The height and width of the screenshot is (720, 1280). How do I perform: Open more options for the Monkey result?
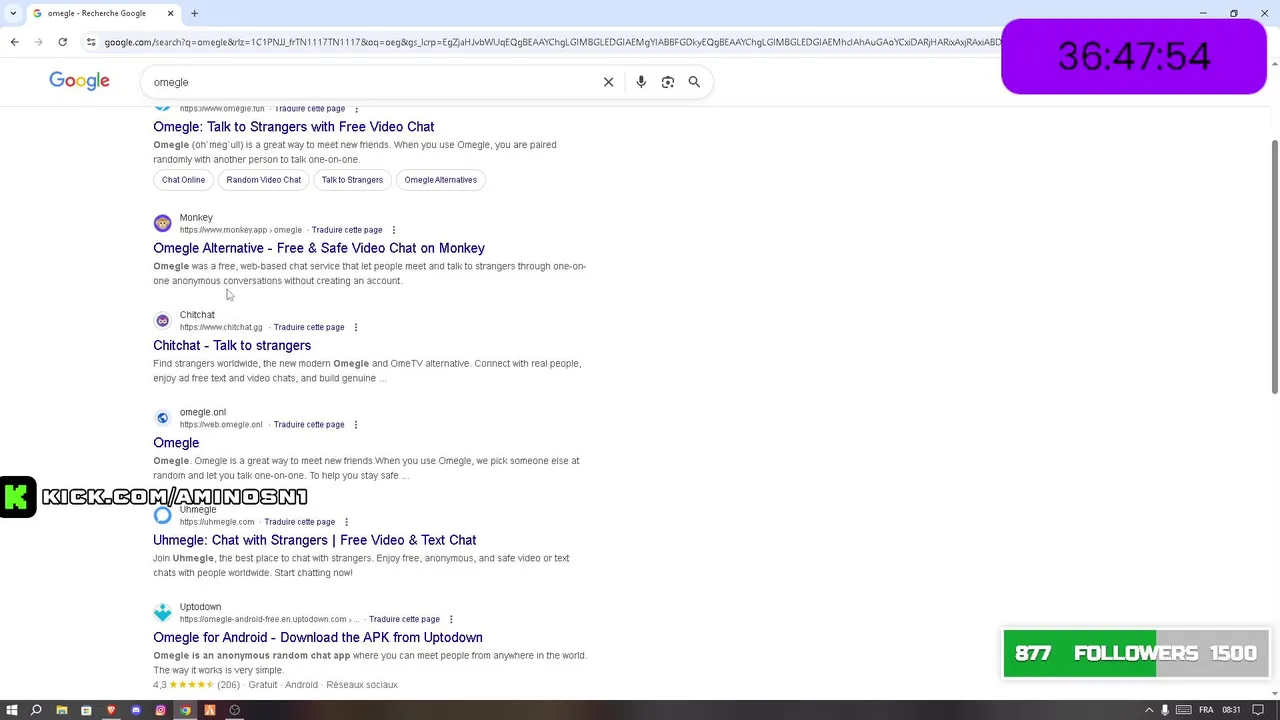tap(393, 230)
